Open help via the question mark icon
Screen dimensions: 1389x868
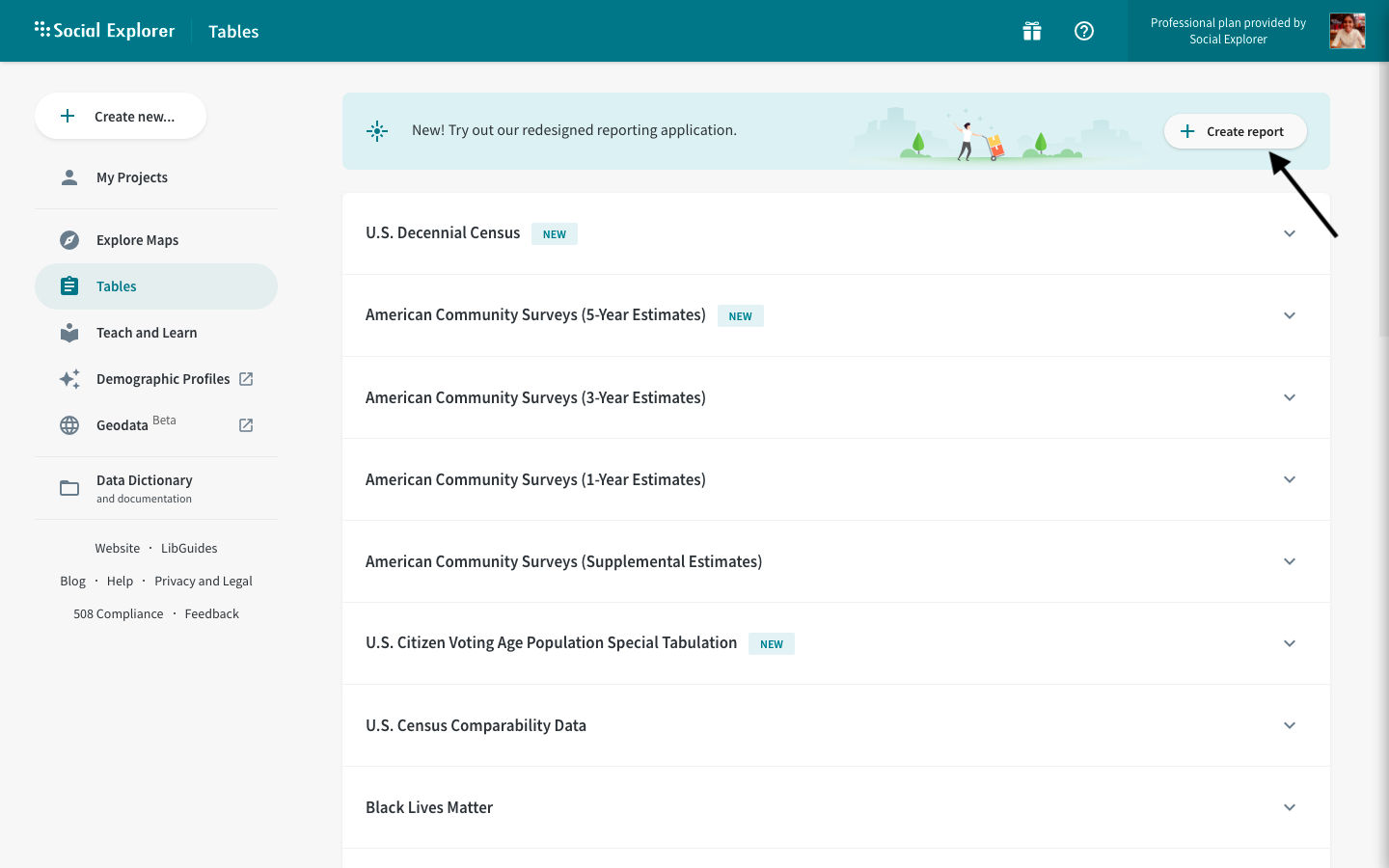pyautogui.click(x=1084, y=31)
